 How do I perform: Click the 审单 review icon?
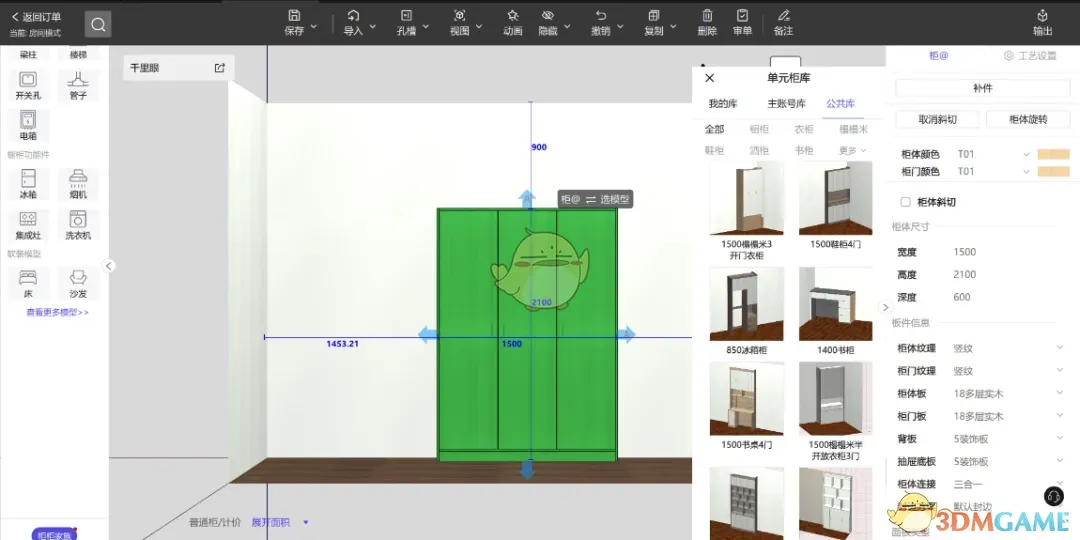click(742, 16)
